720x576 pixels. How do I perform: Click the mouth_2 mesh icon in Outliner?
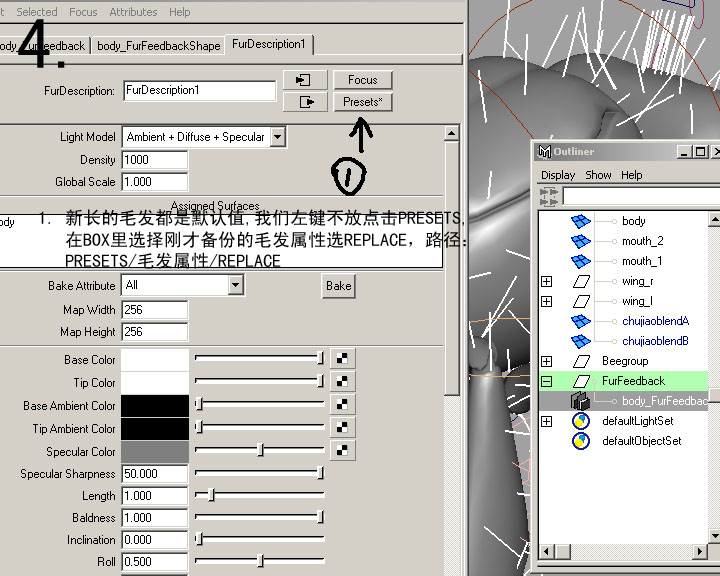point(581,241)
